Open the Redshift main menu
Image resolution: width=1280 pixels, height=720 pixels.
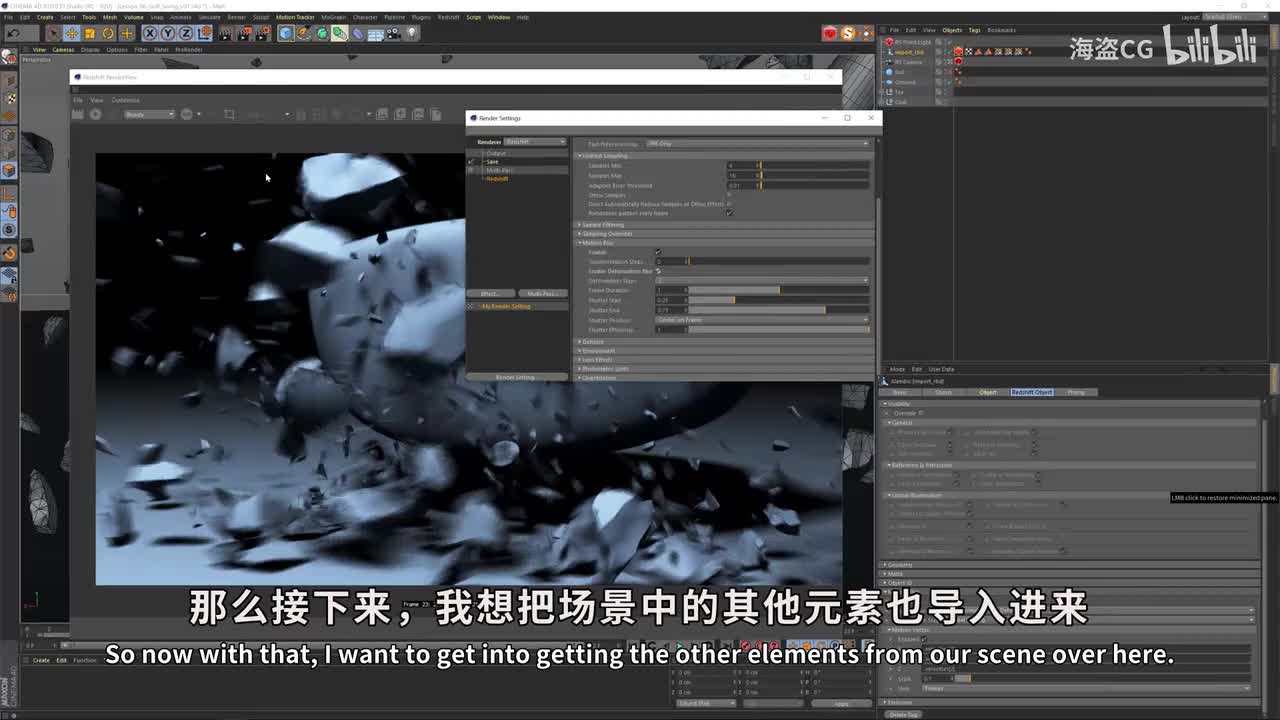click(x=449, y=17)
